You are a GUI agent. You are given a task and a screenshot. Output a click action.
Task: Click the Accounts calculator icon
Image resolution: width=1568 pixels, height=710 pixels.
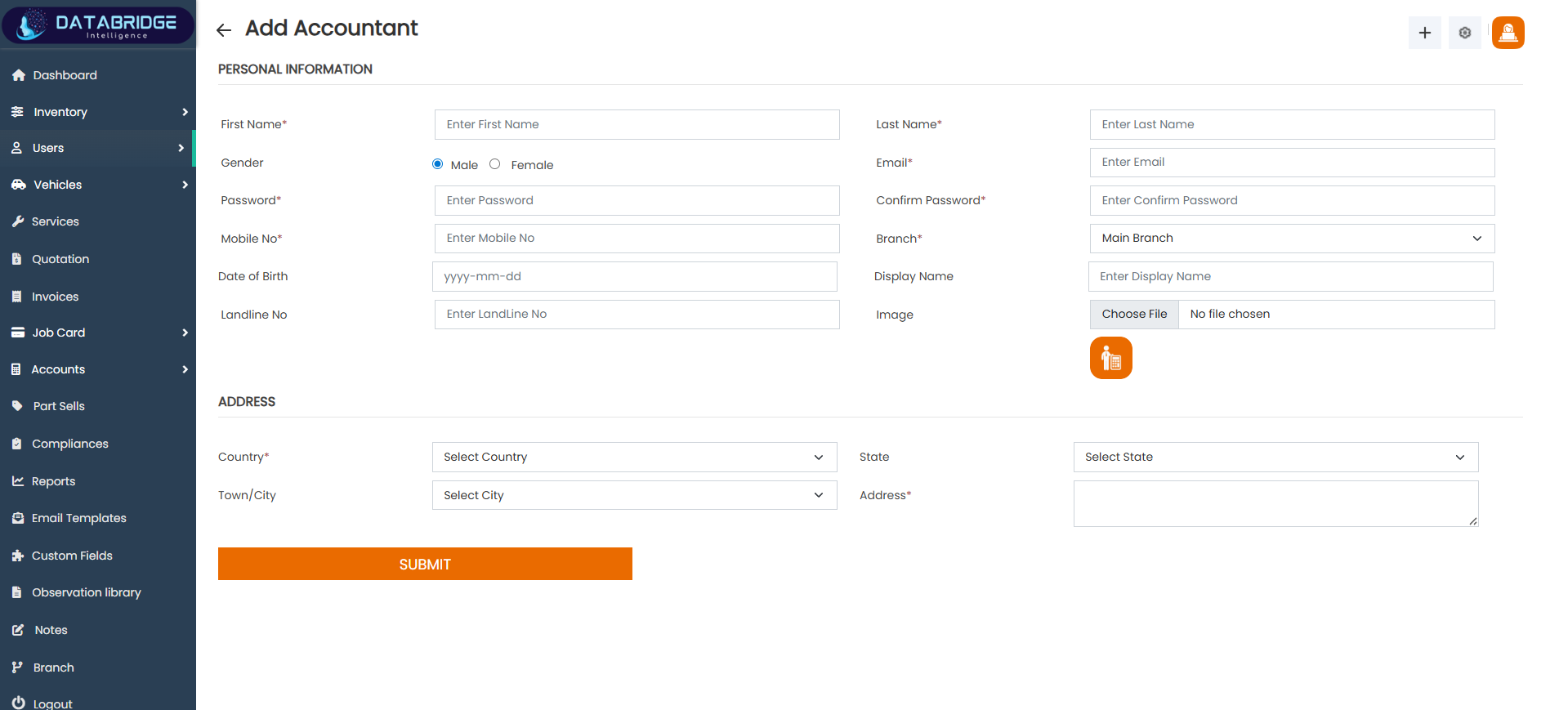tap(16, 369)
